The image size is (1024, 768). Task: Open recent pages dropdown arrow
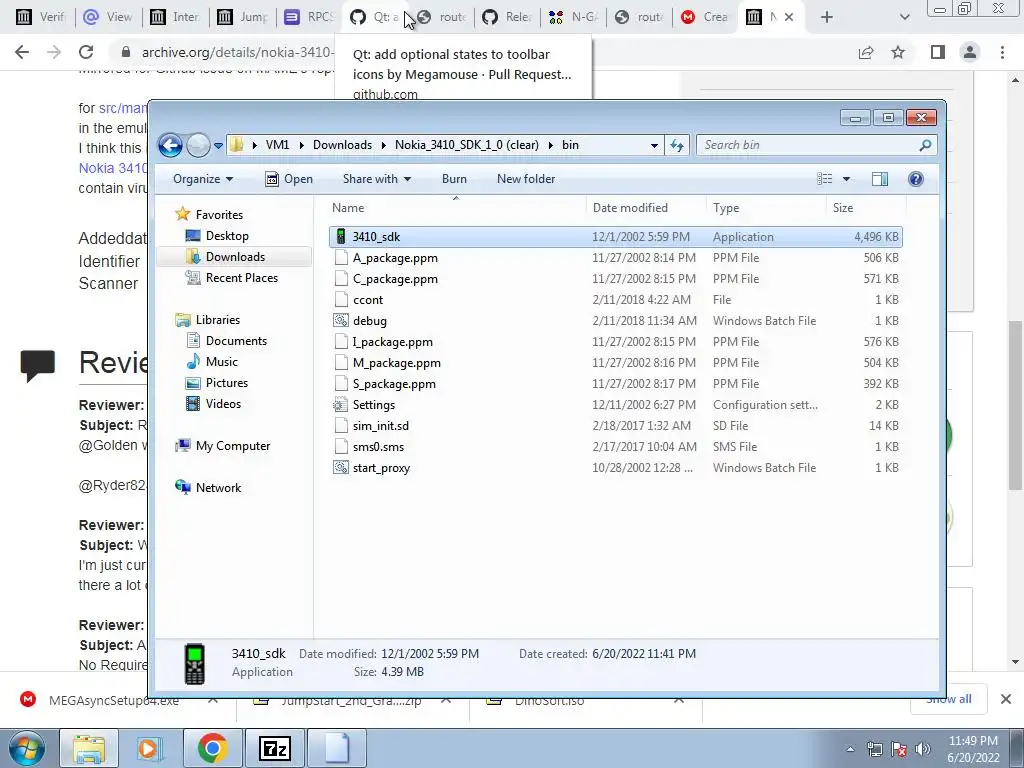[x=218, y=145]
